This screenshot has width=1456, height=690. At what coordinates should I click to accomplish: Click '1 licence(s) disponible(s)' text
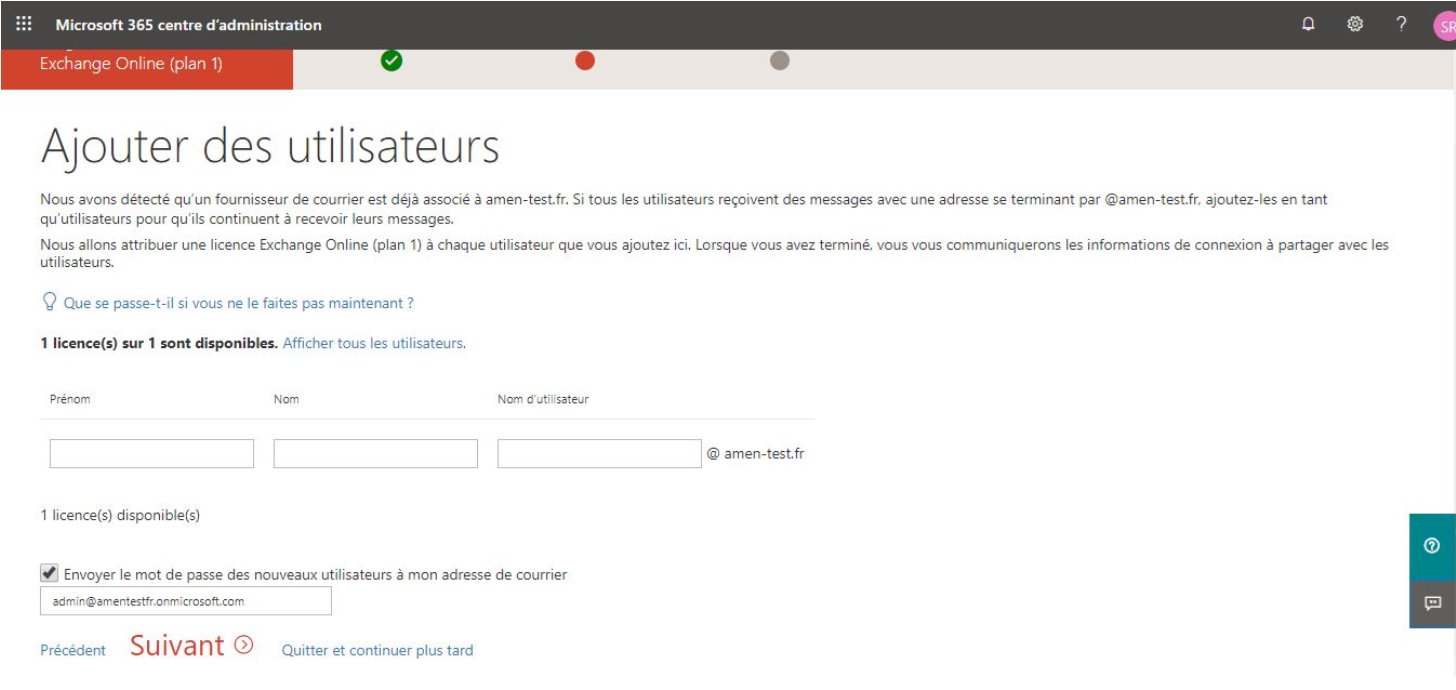tap(120, 516)
